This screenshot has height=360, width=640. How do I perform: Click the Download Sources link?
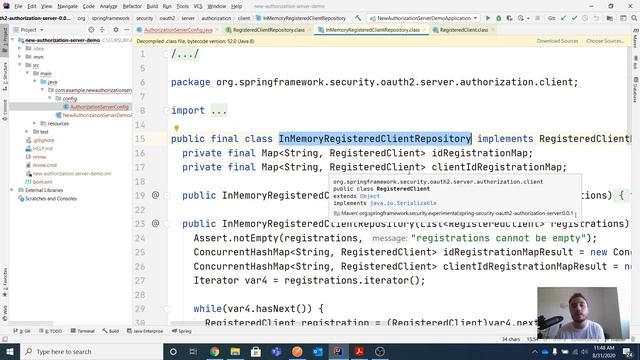(x=557, y=41)
